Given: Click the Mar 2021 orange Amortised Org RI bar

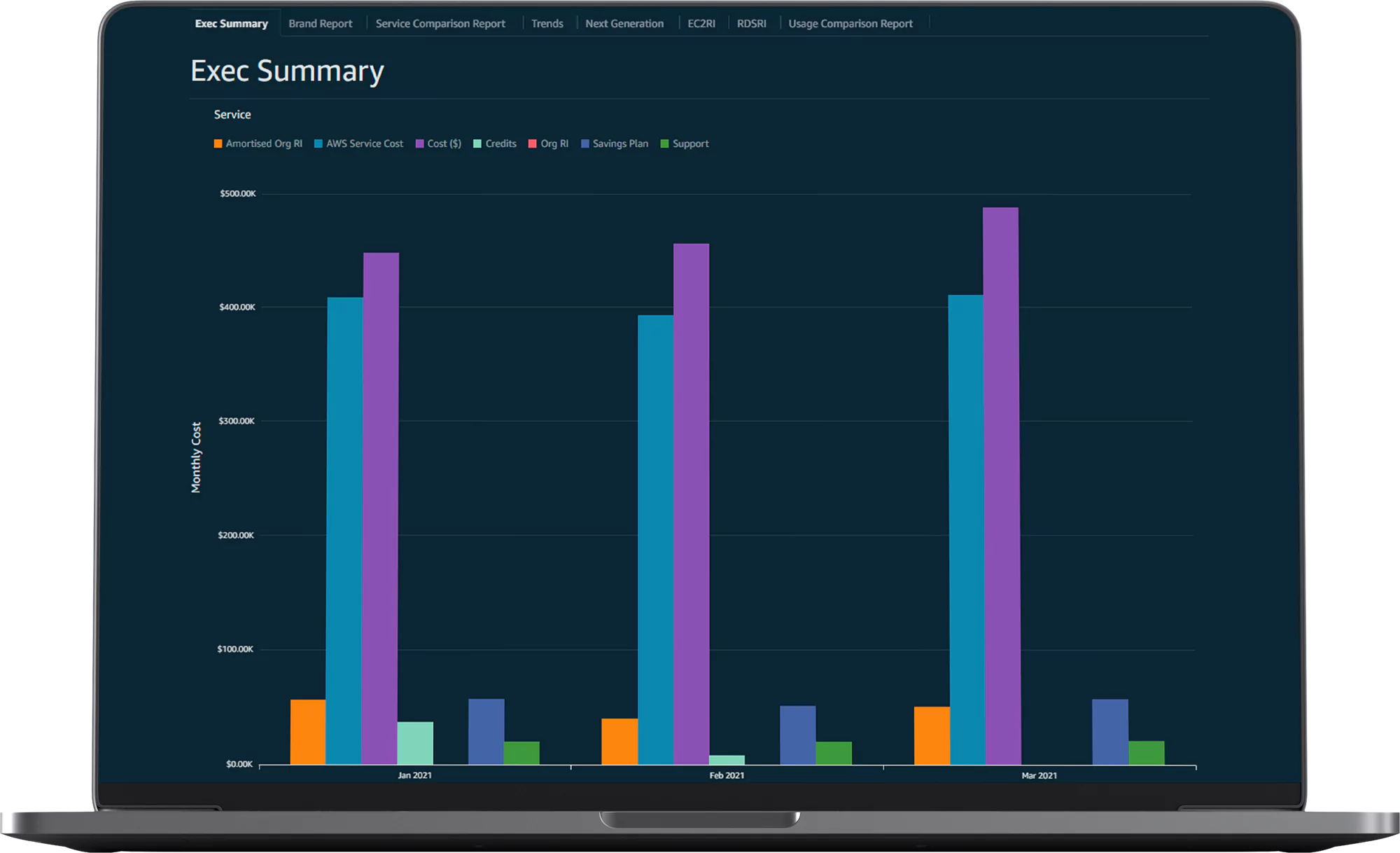Looking at the screenshot, I should [932, 735].
